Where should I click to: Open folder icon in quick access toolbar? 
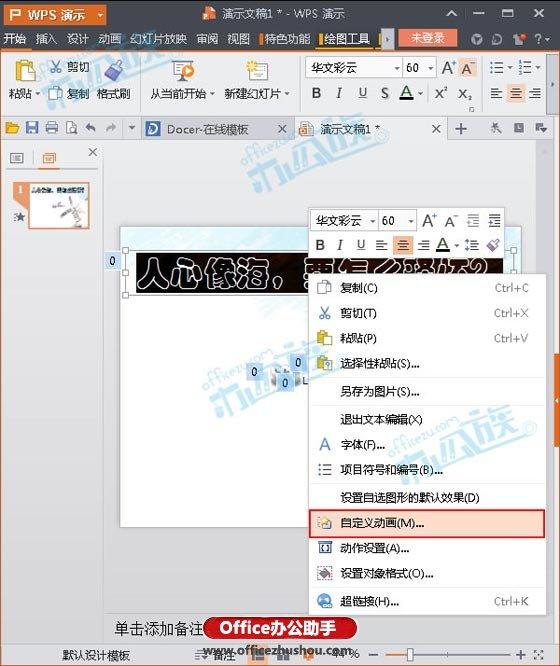pyautogui.click(x=13, y=128)
